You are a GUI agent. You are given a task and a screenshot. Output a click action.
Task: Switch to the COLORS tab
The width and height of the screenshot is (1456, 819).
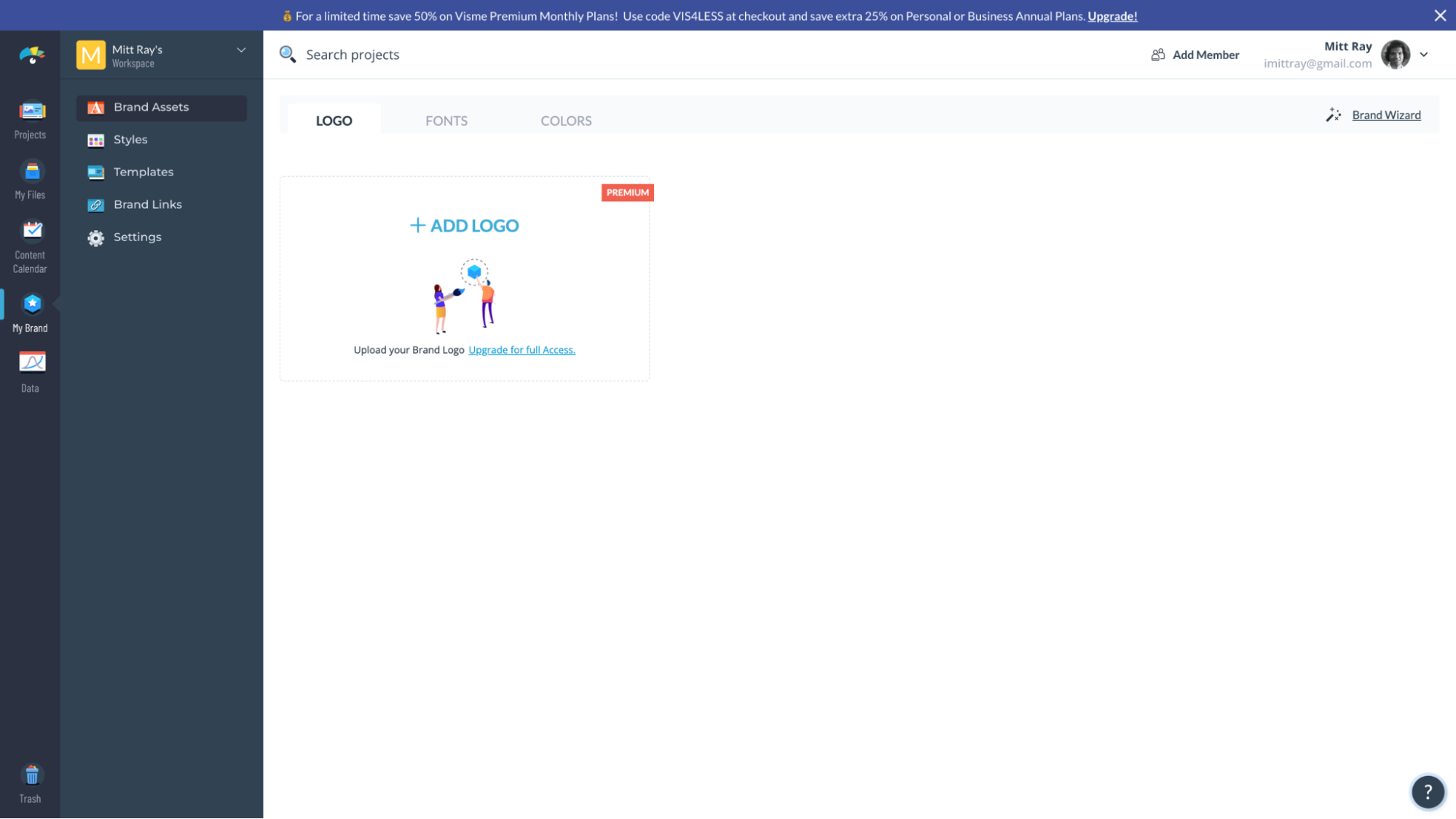pyautogui.click(x=566, y=120)
